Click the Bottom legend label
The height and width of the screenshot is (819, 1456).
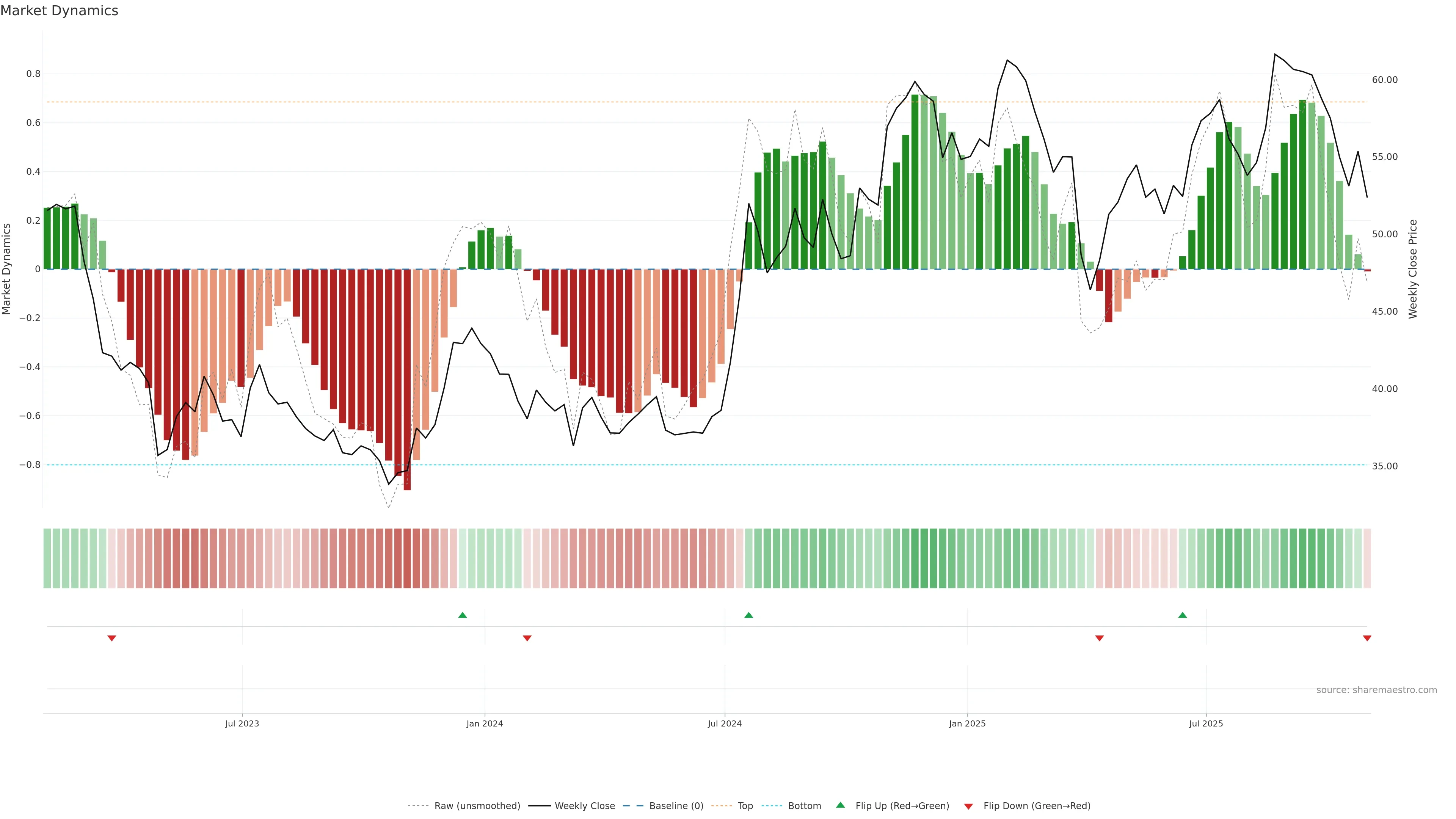coord(804,806)
